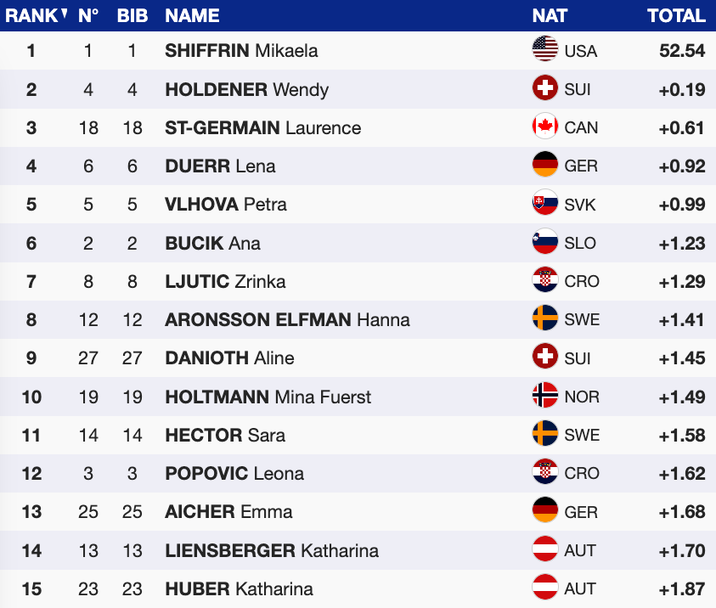Screen dimensions: 716x608
Task: Click the Austria flag beside Liensberger
Action: [x=545, y=550]
